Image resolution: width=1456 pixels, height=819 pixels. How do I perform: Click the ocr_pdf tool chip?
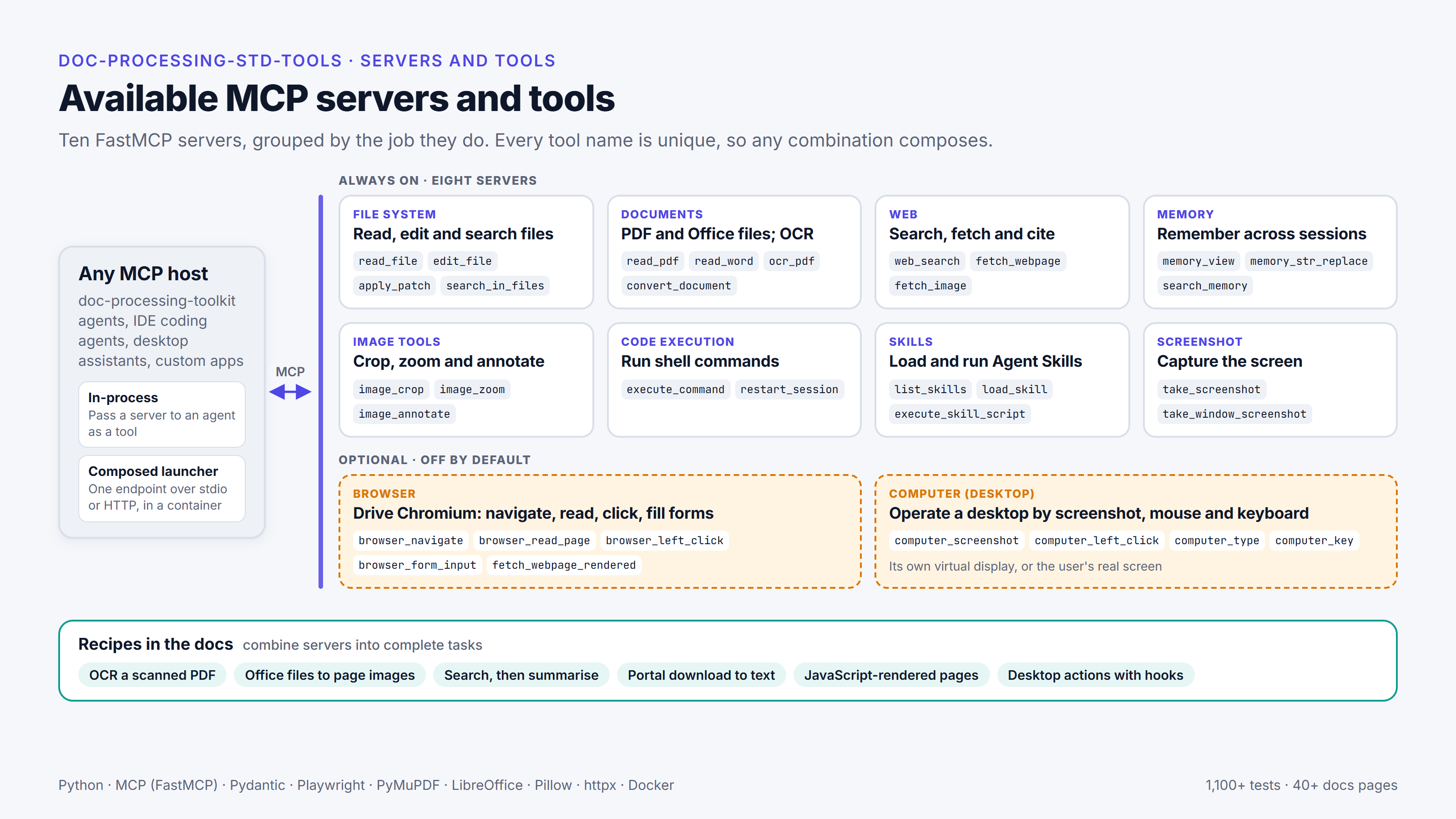pyautogui.click(x=791, y=261)
